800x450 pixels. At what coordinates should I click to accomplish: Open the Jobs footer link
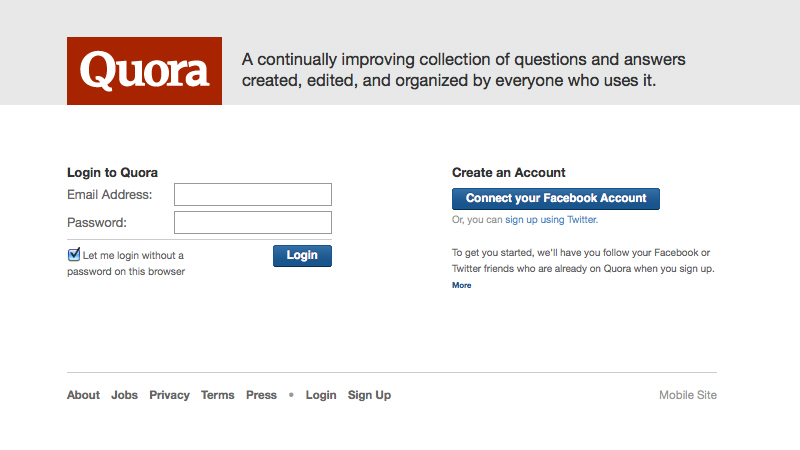click(x=124, y=395)
